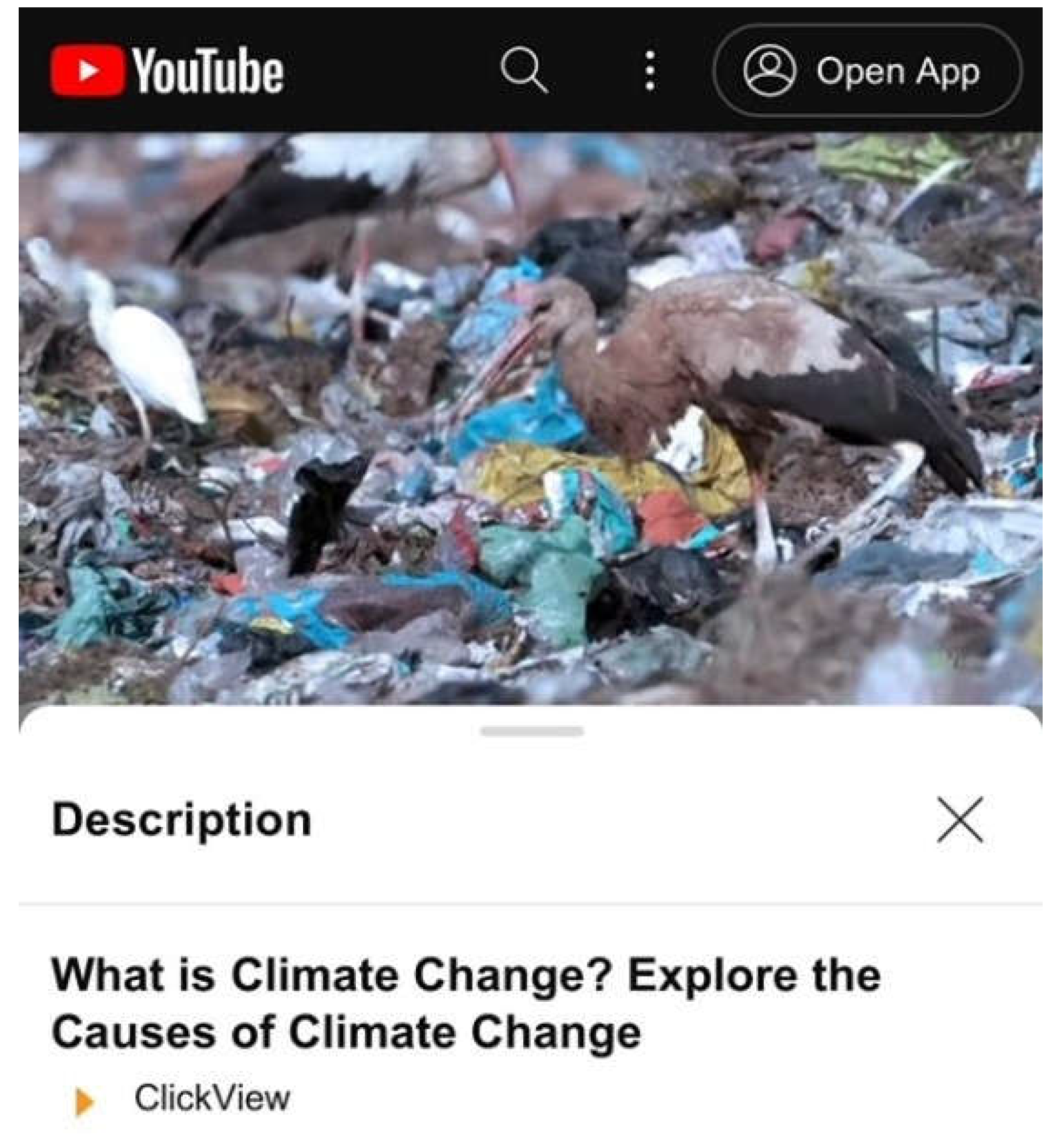Viewport: 1056px width, 1148px height.
Task: Tap the YouTube wordmark text
Action: point(207,71)
